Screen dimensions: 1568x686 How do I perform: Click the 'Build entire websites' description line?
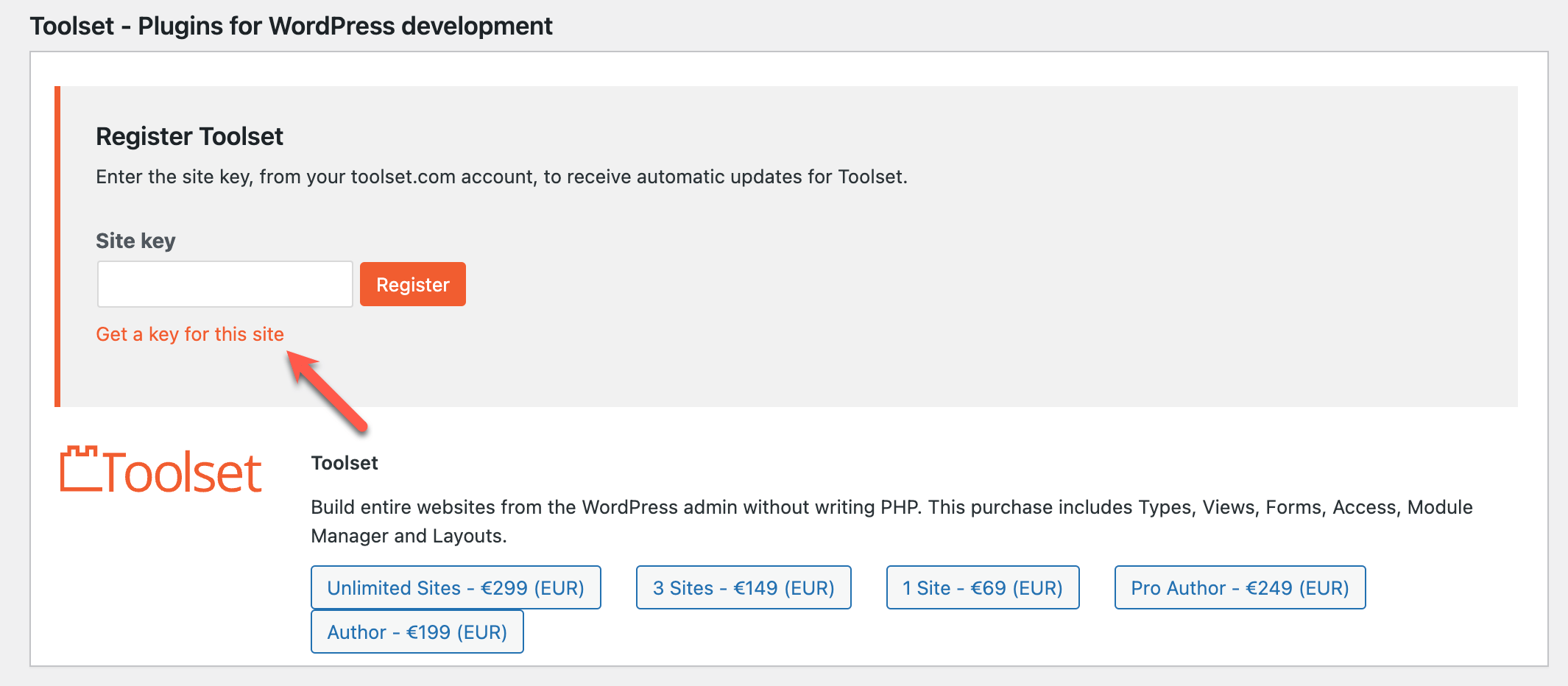891,507
